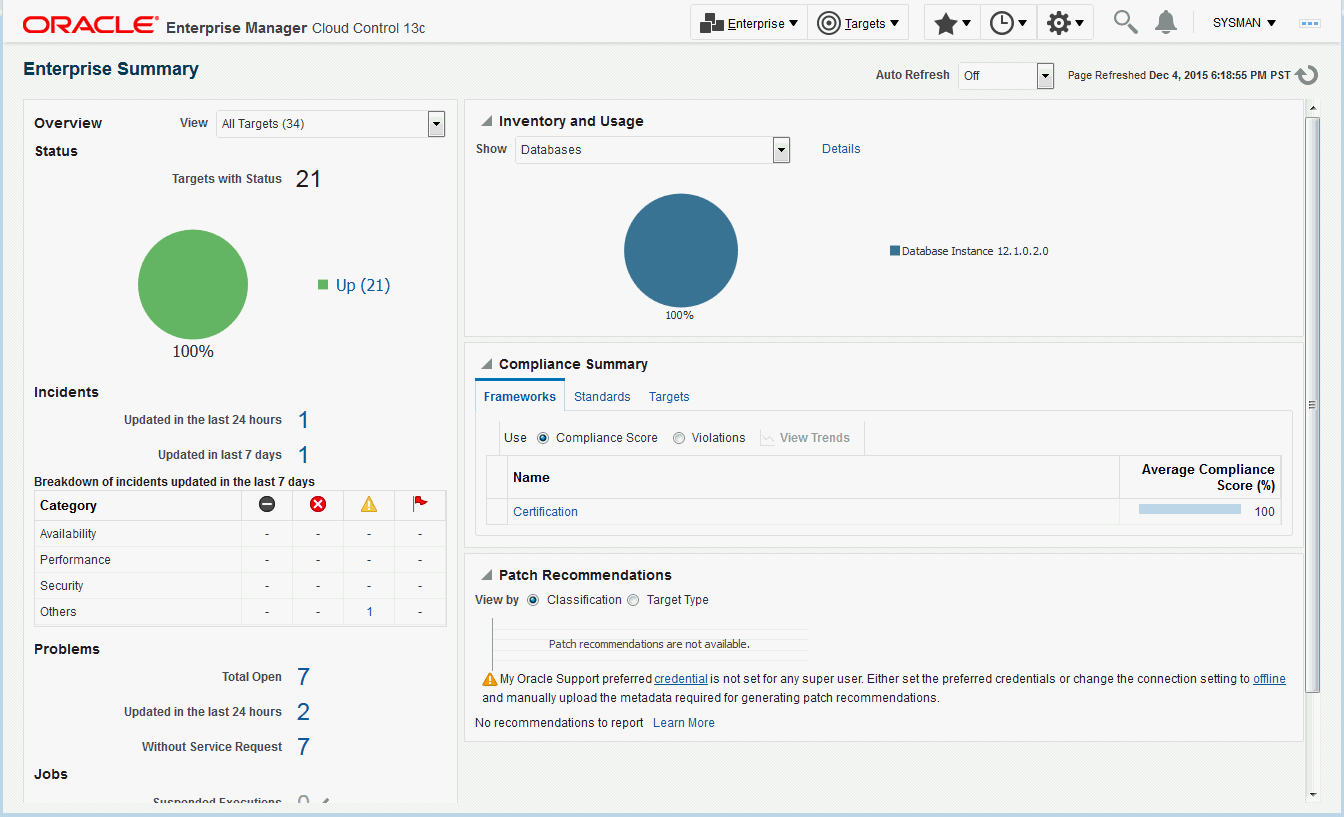The height and width of the screenshot is (817, 1344).
Task: Click the Availability category row
Action: (240, 534)
